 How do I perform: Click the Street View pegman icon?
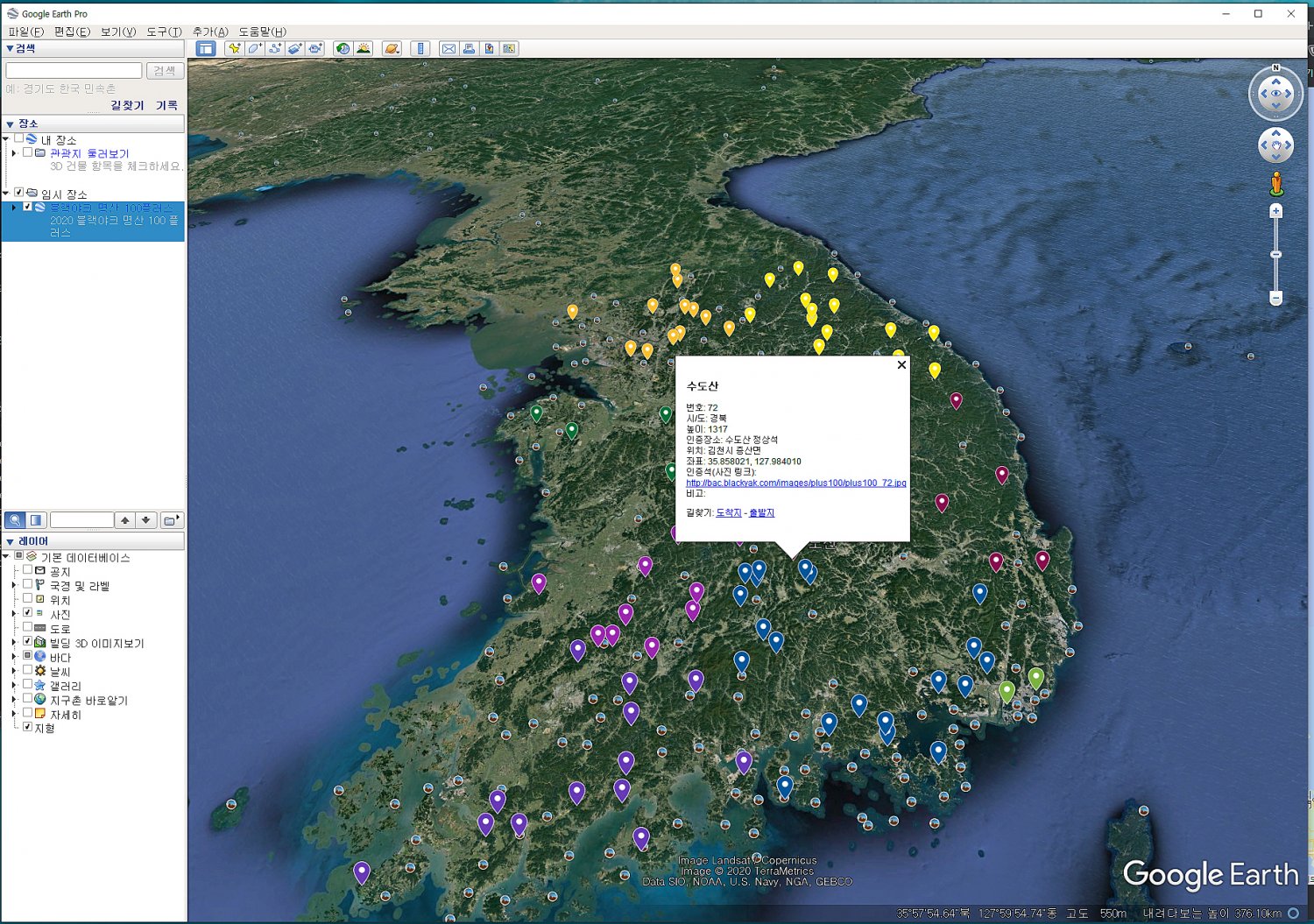(1276, 184)
